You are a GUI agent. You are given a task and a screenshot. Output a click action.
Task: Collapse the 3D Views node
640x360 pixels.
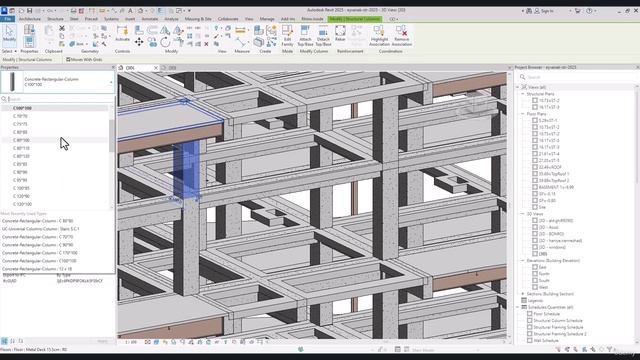coord(522,214)
